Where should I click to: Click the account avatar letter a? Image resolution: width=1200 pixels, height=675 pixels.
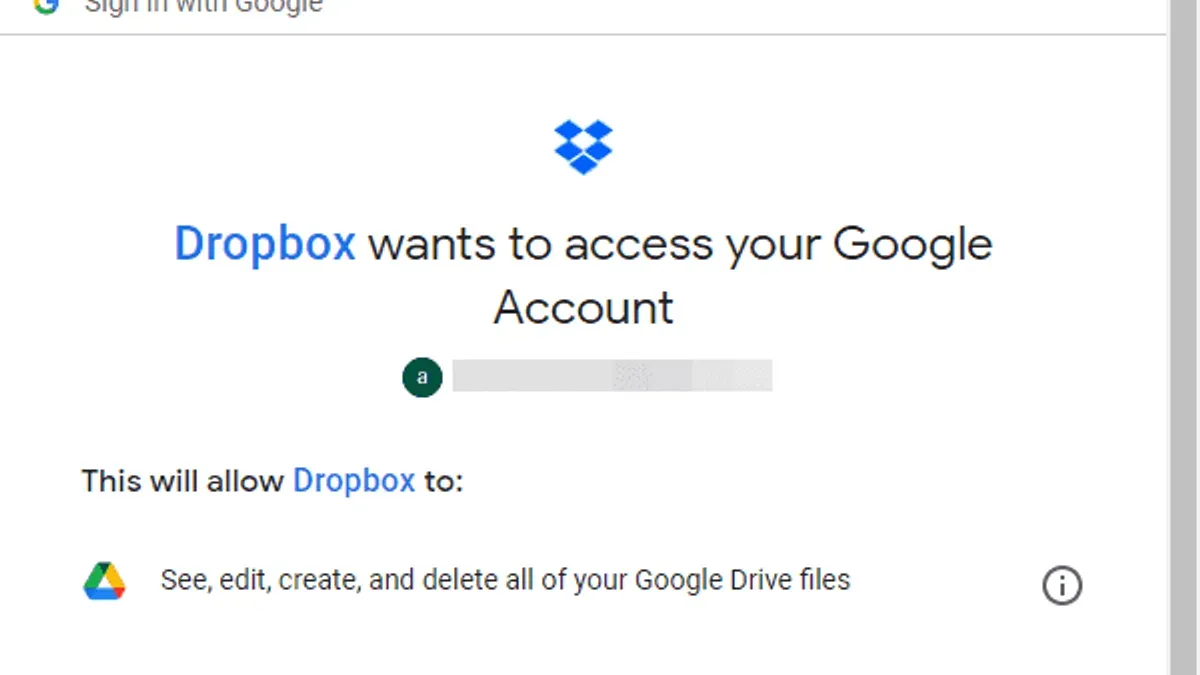point(422,377)
